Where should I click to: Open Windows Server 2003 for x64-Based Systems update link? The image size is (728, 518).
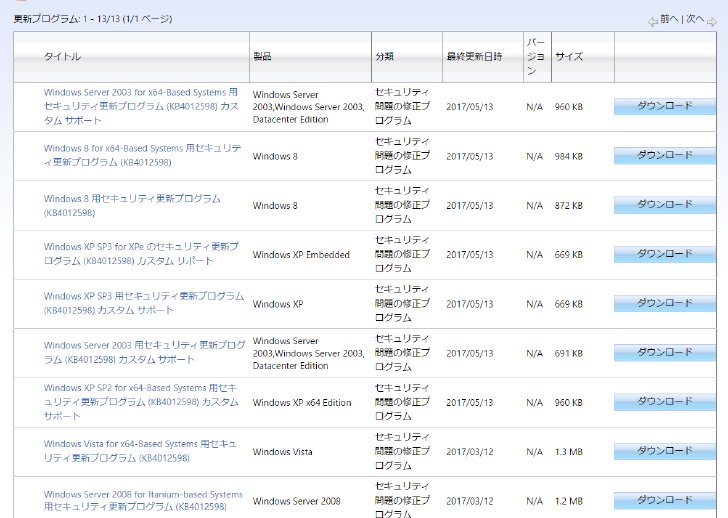pyautogui.click(x=141, y=106)
